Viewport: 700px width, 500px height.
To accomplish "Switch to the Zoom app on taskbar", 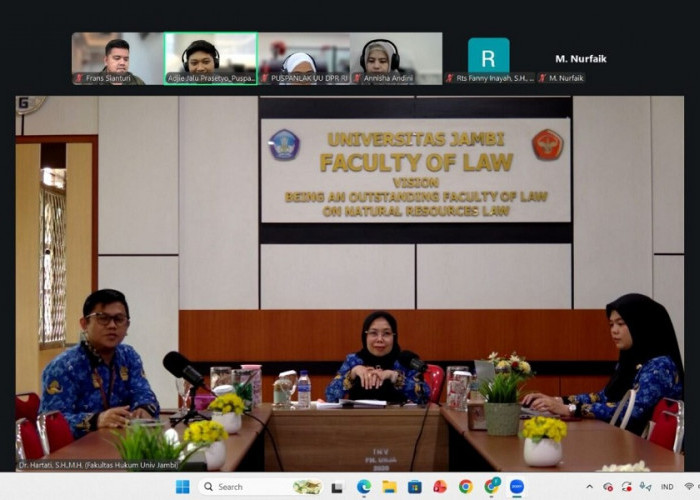I will [517, 487].
